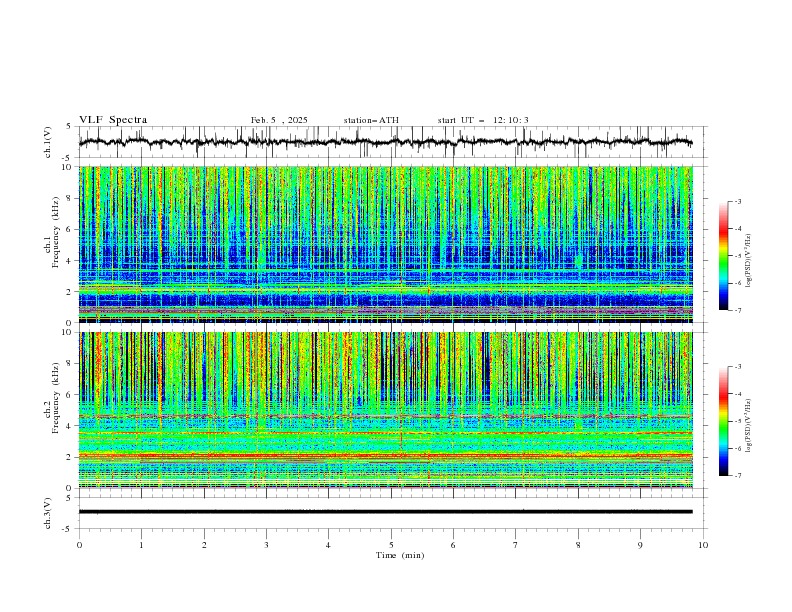This screenshot has height=612, width=792.
Task: Click the ch.1 spectrogram panel
Action: pos(385,244)
